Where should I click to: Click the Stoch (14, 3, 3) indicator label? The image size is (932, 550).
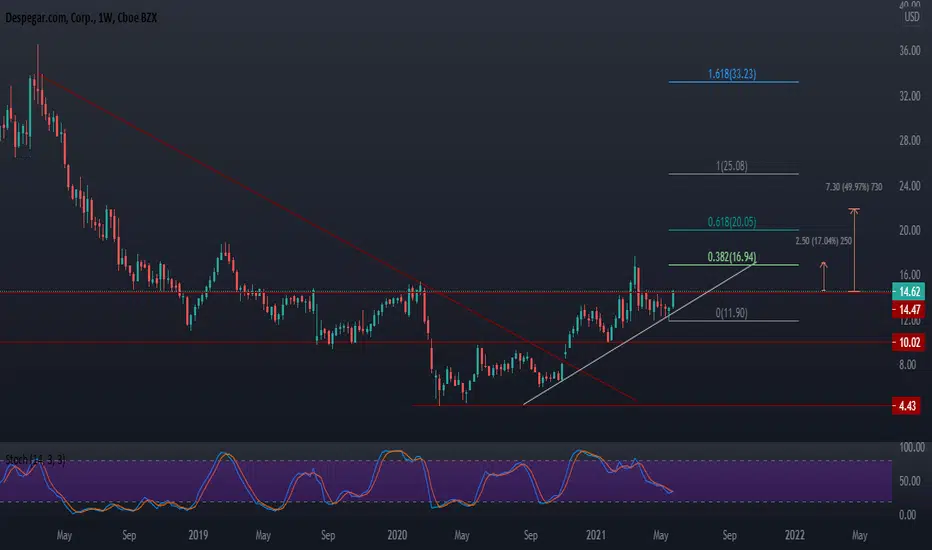[x=35, y=460]
